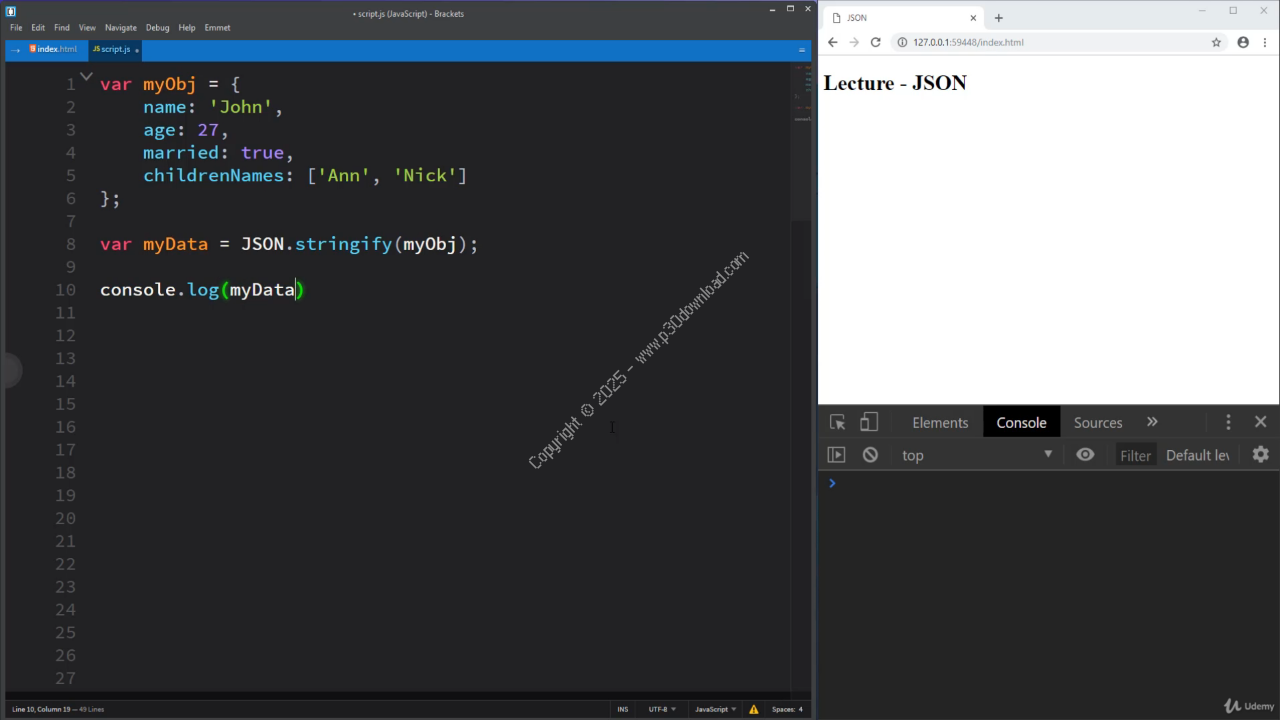Open Chrome's three-dot menu

(x=1265, y=42)
